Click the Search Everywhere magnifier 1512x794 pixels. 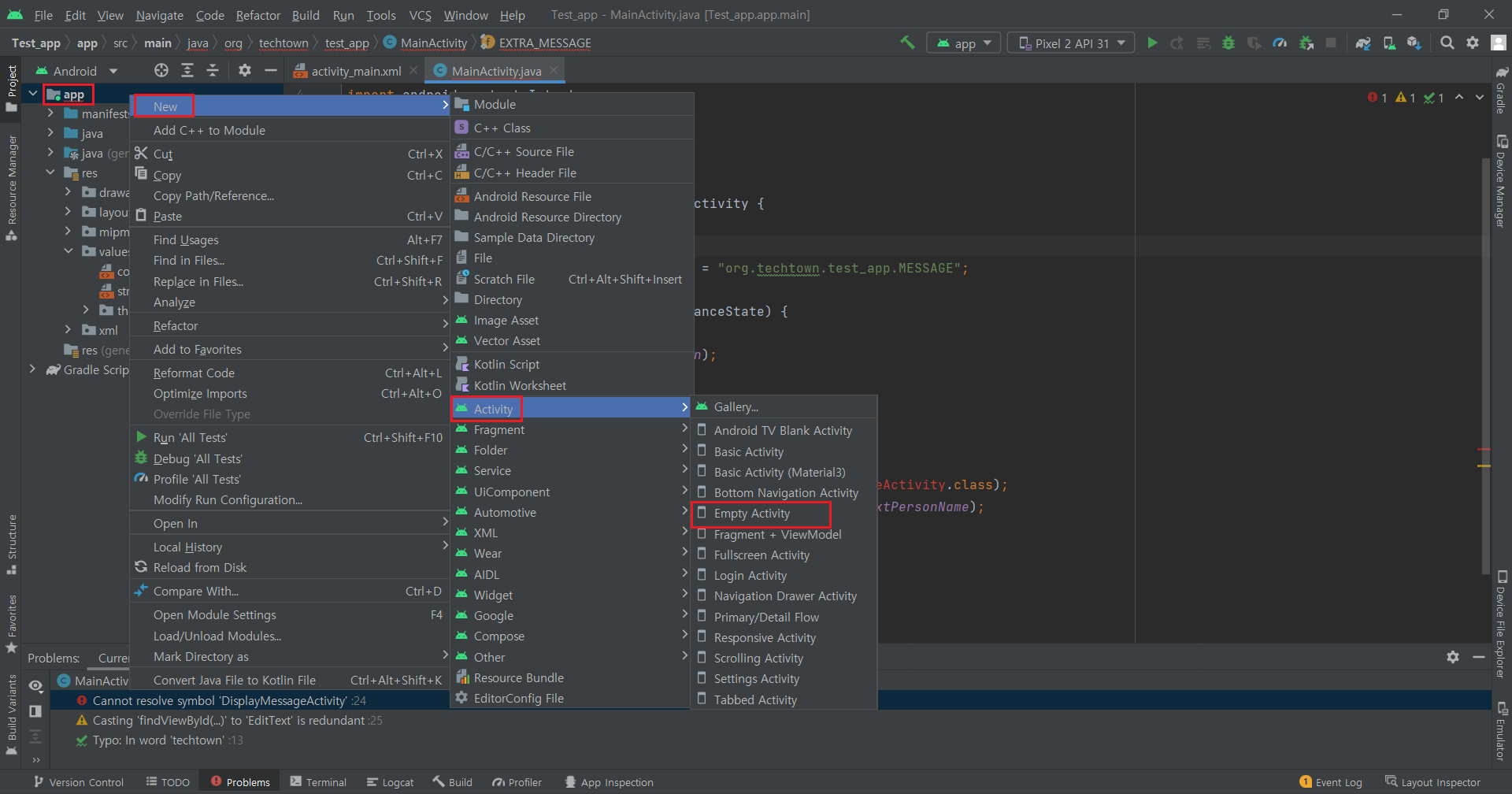[1447, 43]
